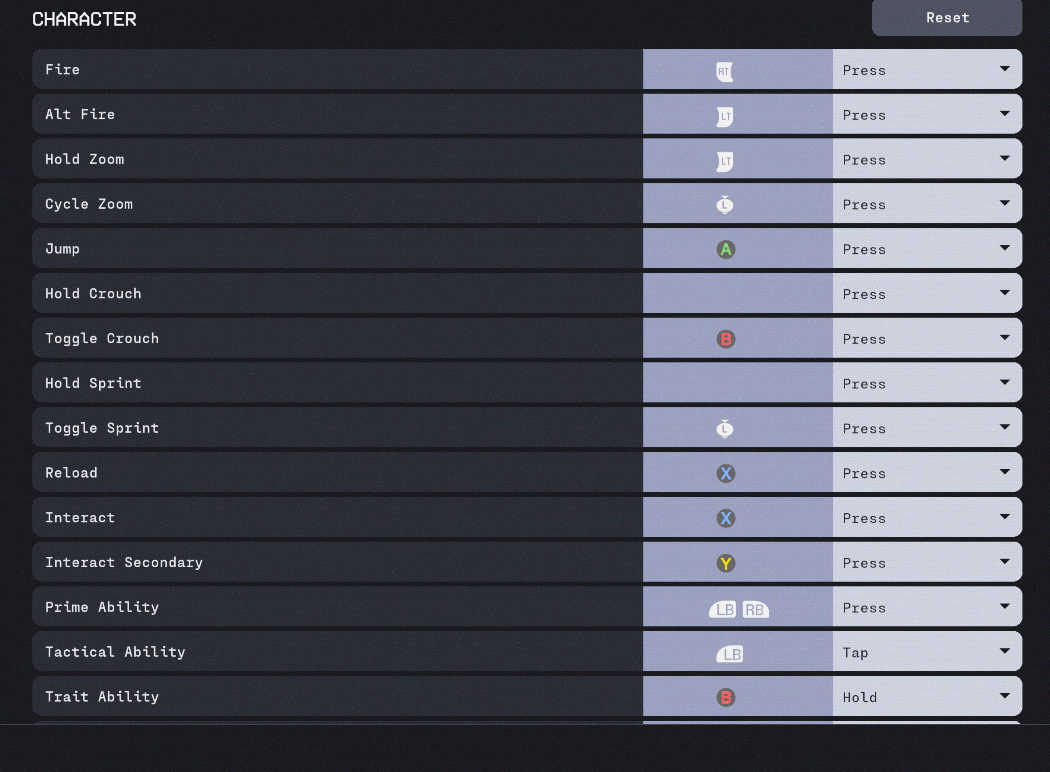
Task: Click the LB icon for Tactical Ability
Action: (730, 654)
